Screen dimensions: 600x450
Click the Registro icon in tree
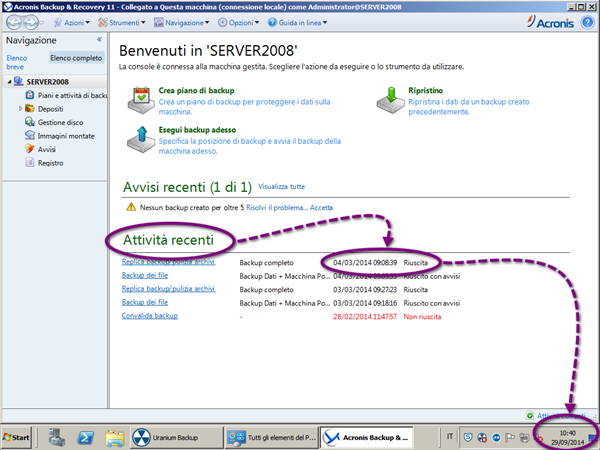point(30,163)
